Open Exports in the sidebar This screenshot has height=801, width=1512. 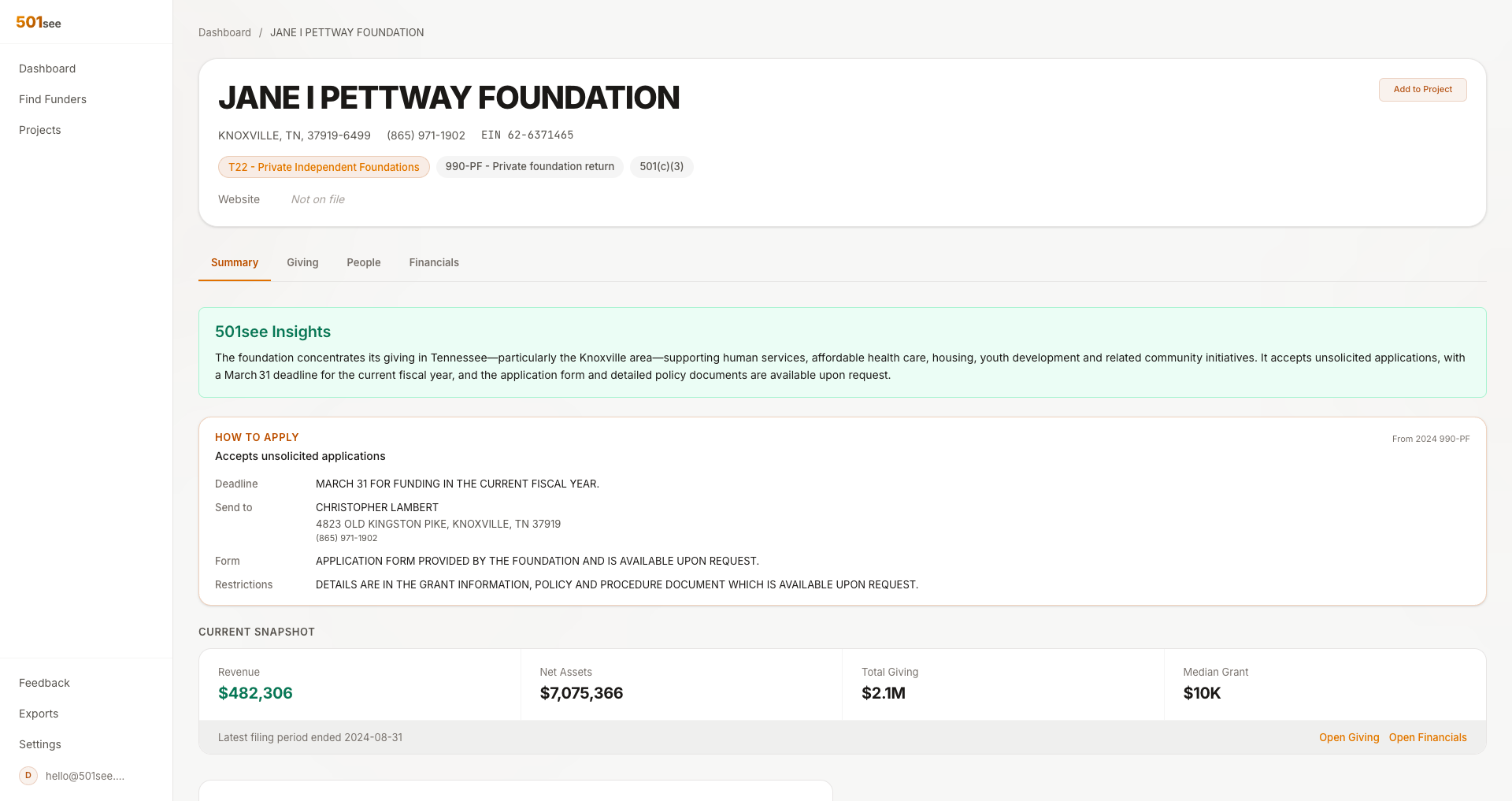point(39,714)
